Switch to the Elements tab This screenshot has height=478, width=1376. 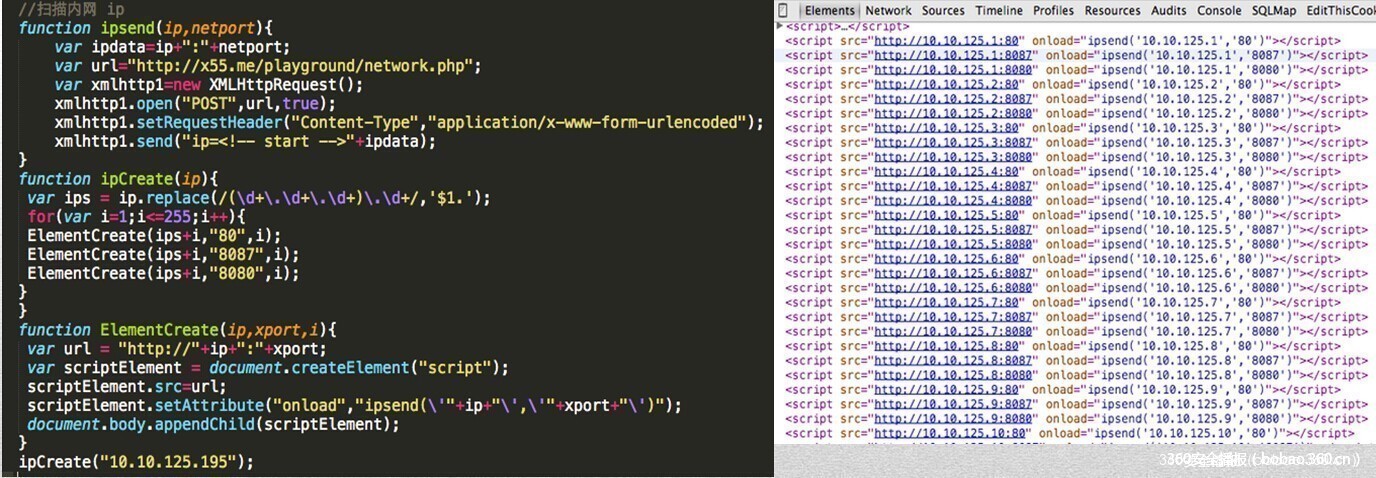830,10
